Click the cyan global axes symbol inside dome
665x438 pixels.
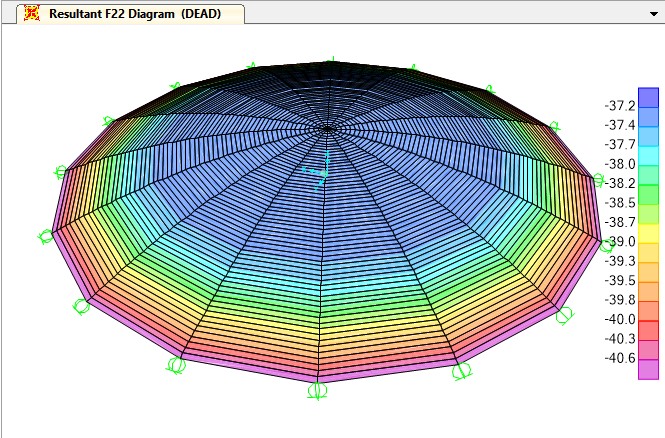[317, 171]
